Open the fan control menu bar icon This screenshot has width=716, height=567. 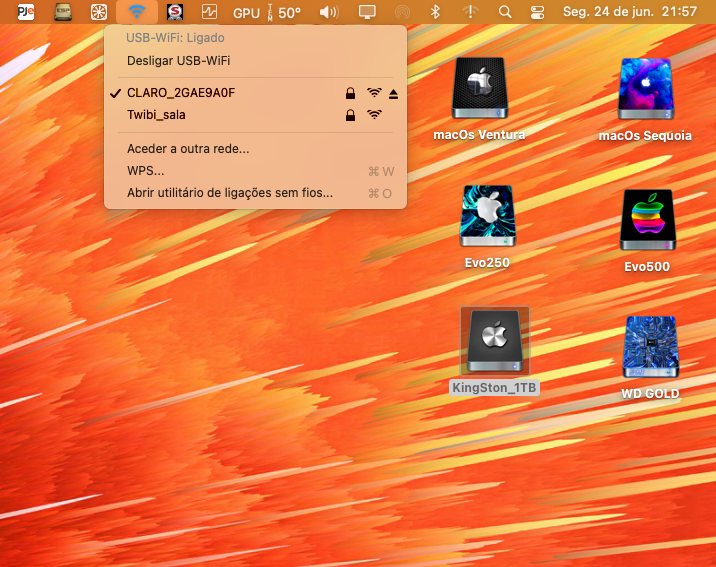99,12
